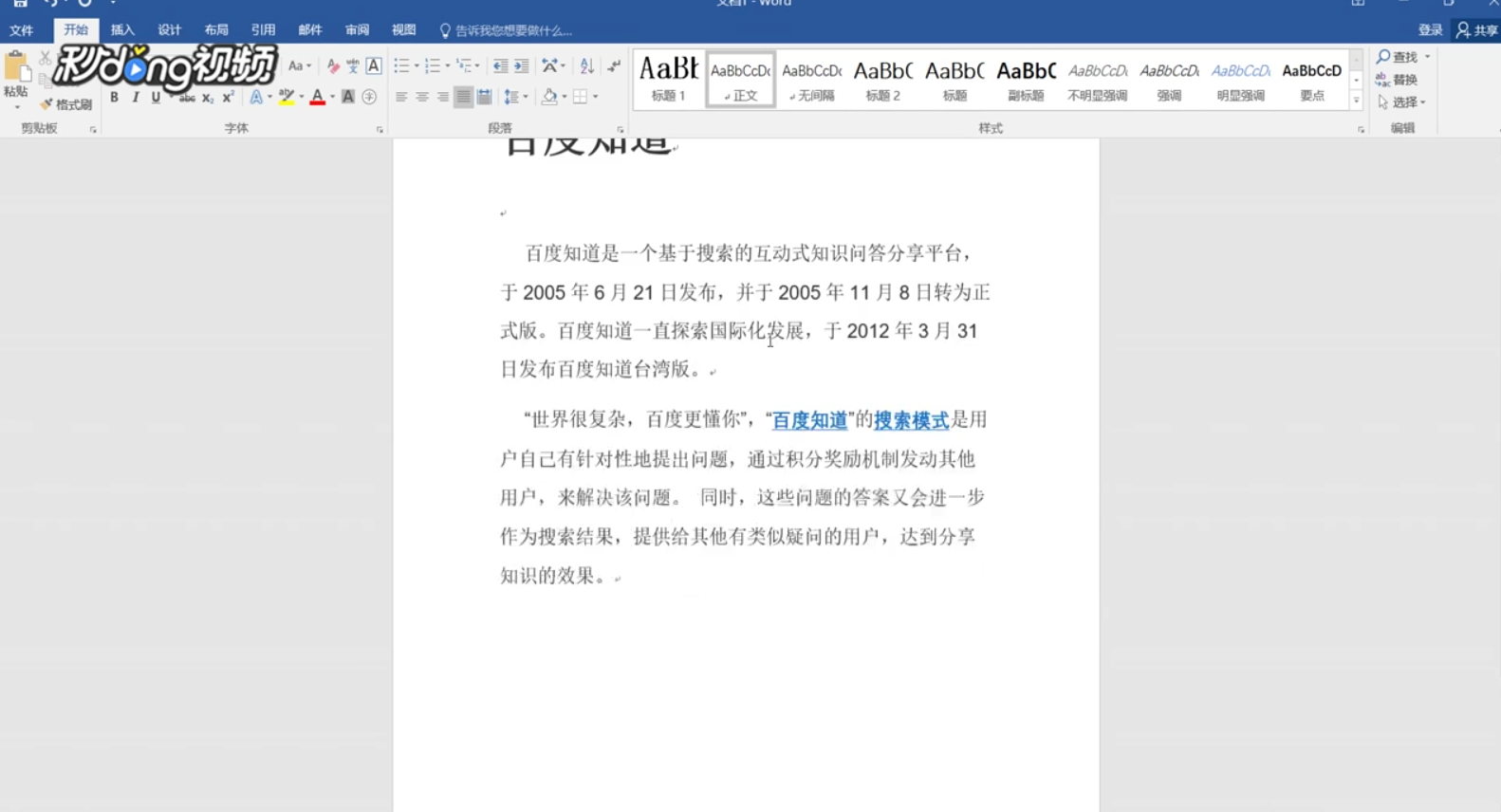Switch to Review (审阅) tab

[x=357, y=30]
